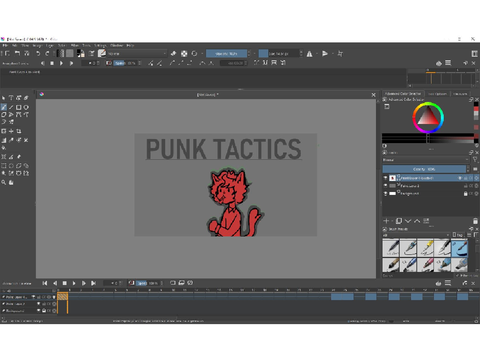This screenshot has width=480, height=360.
Task: Open the brush preset tag dropdown
Action: coord(416,235)
